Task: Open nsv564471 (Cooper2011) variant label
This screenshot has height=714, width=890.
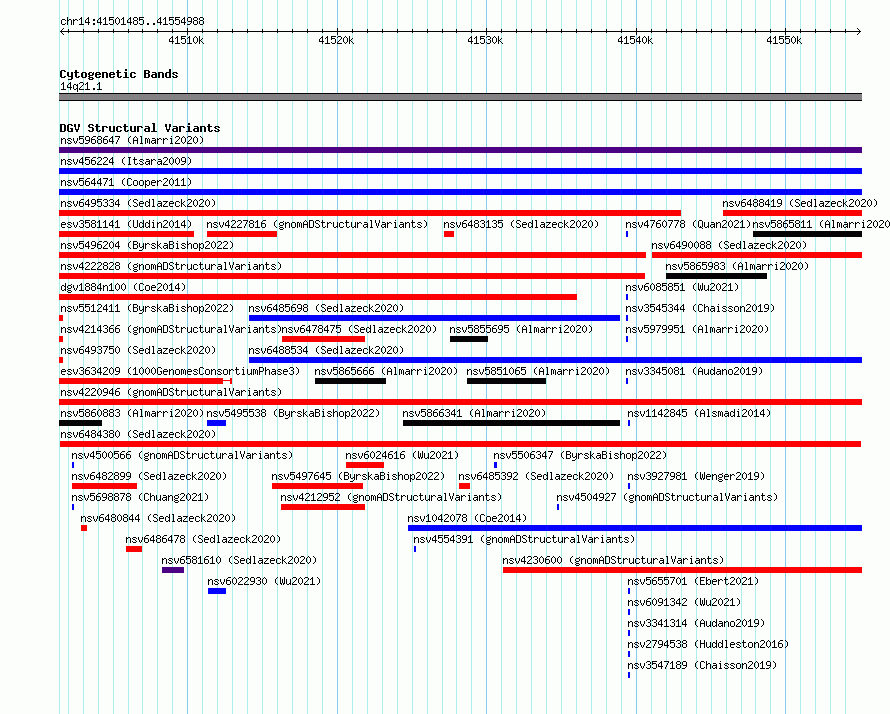Action: [126, 182]
